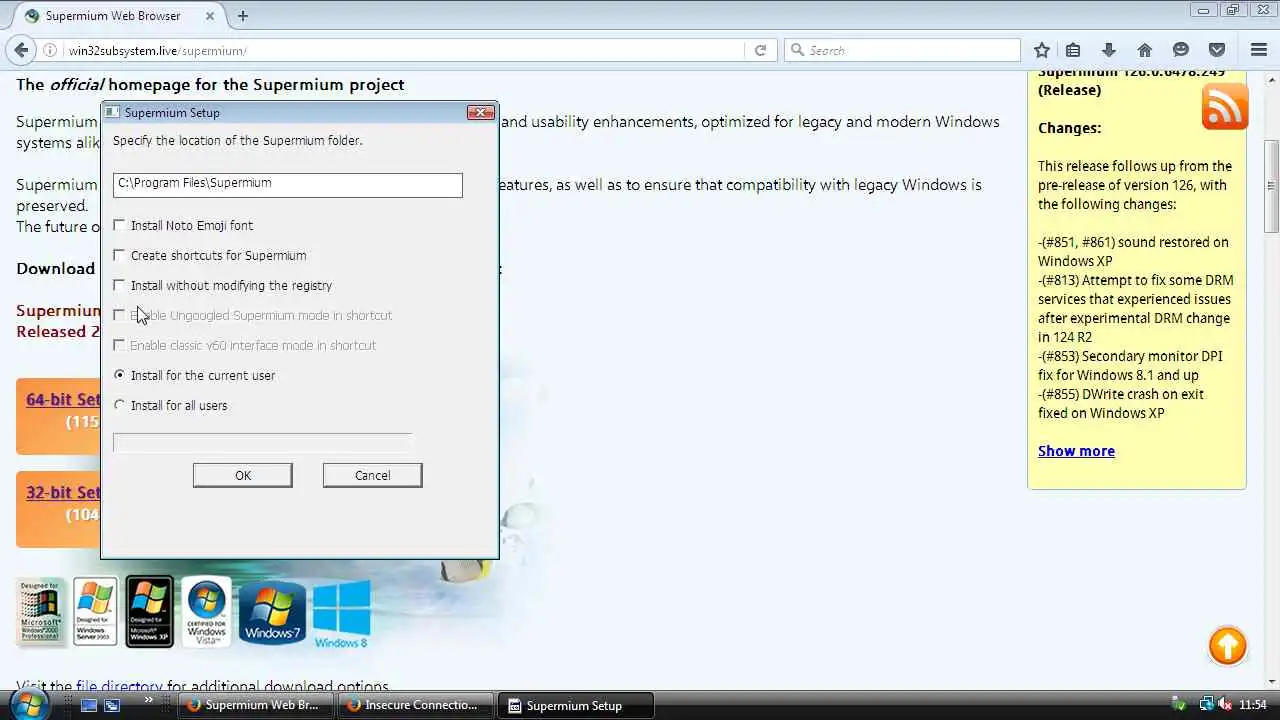Click the 64-bit Setup download link
The height and width of the screenshot is (720, 1280).
(x=63, y=400)
